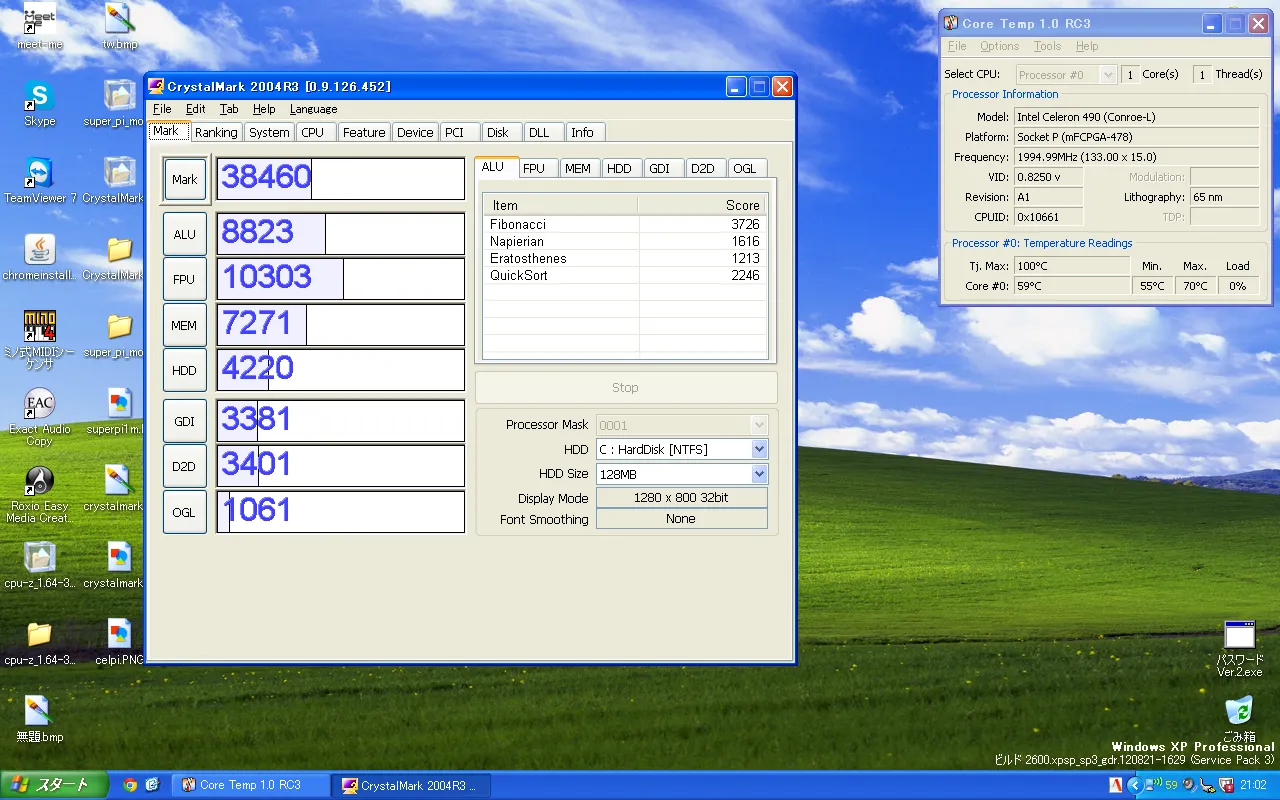
Task: Expand the HDD Size dropdown
Action: [x=759, y=474]
